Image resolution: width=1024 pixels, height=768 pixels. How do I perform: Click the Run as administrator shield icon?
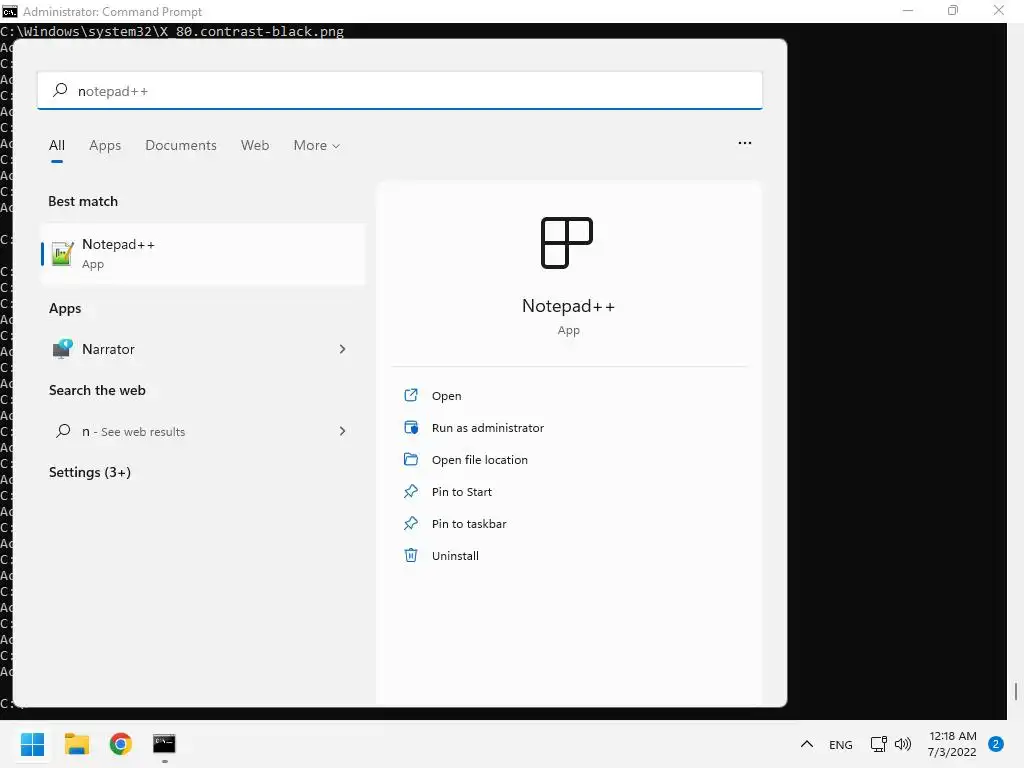tap(411, 427)
